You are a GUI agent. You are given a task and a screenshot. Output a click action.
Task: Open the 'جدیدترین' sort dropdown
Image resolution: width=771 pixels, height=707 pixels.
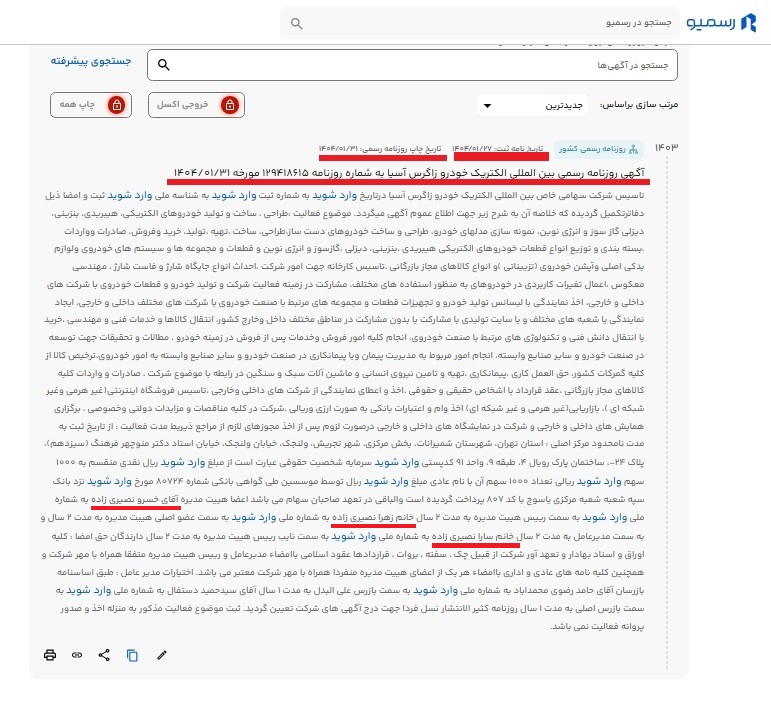(x=533, y=105)
